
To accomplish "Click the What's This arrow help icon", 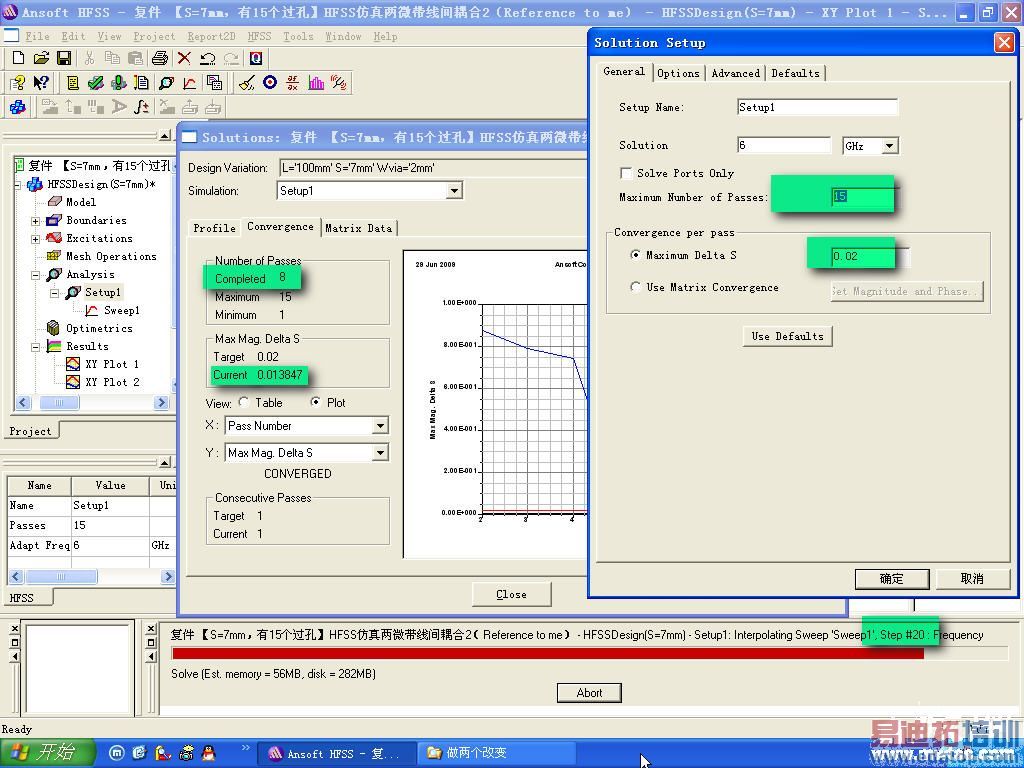I will (41, 83).
